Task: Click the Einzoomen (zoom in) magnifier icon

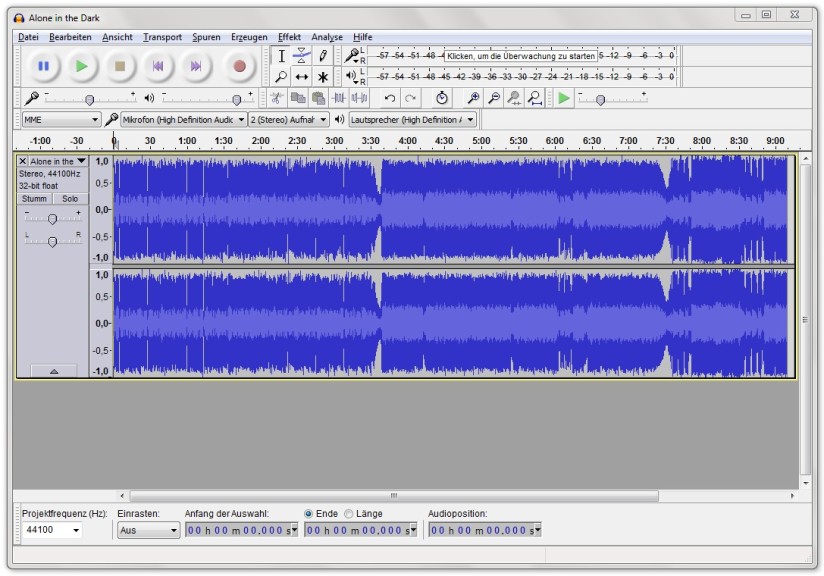Action: point(472,97)
